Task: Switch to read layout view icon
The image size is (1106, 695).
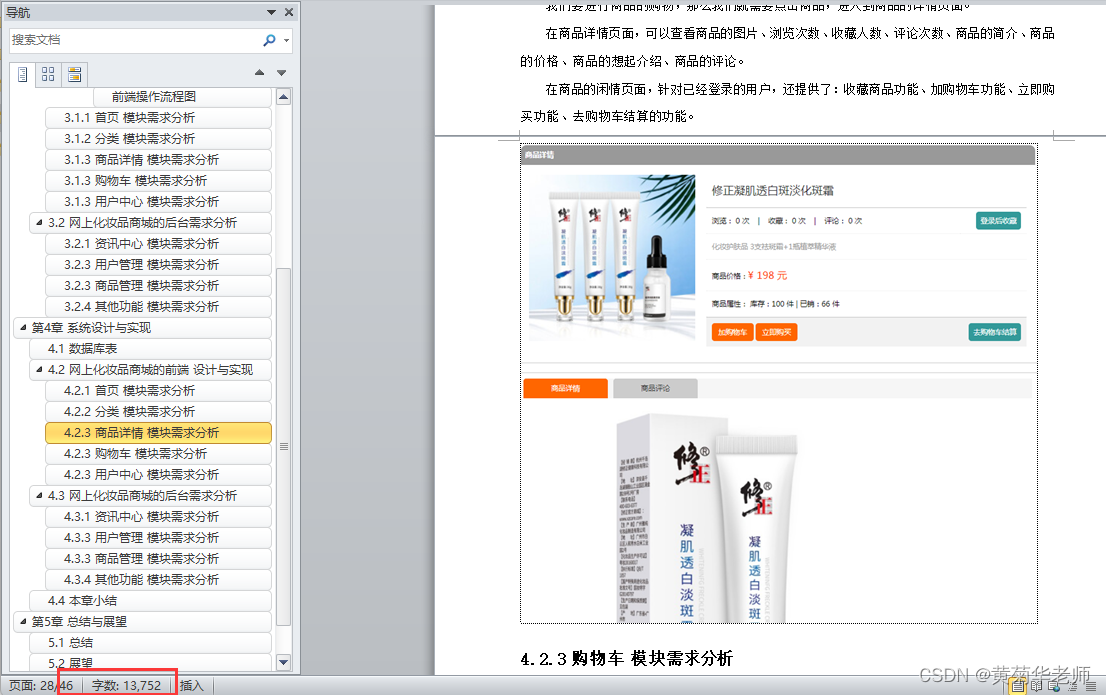Action: click(1036, 686)
